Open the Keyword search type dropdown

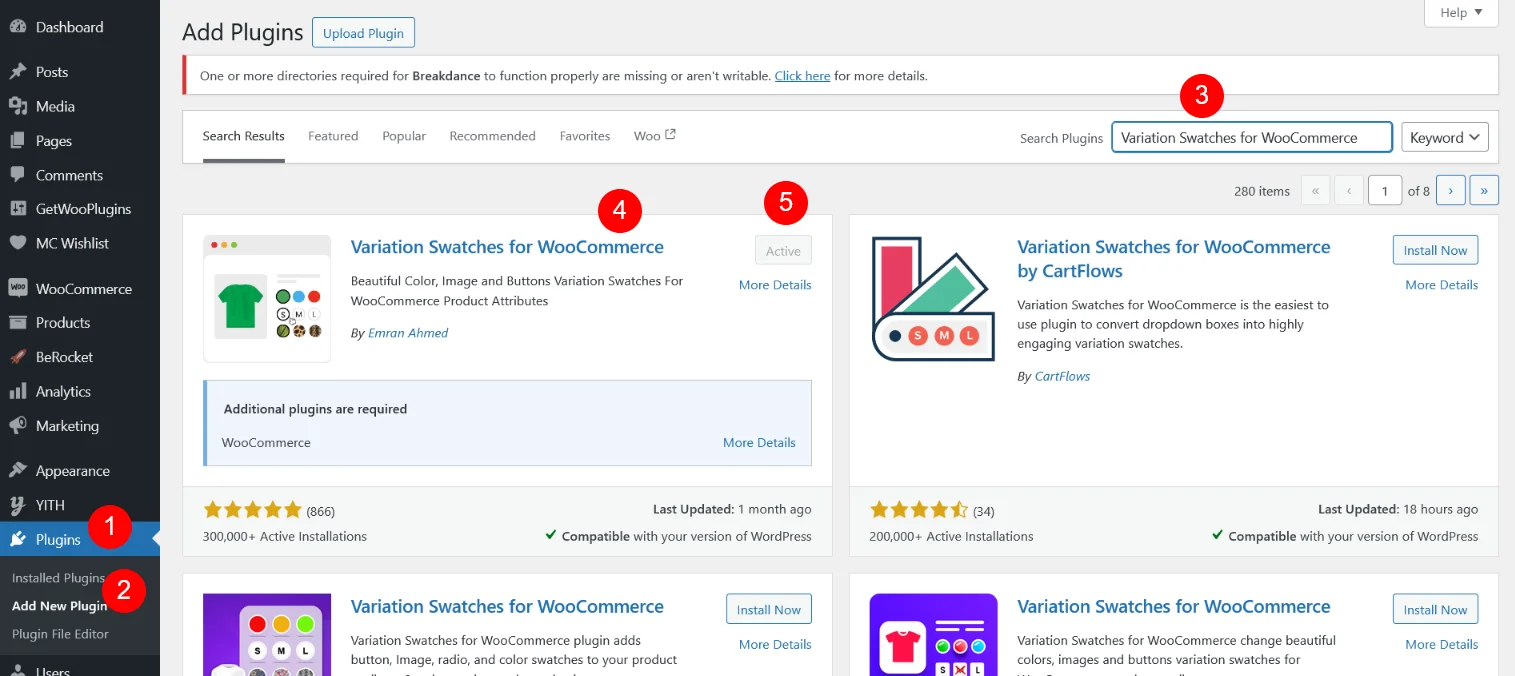(x=1445, y=137)
